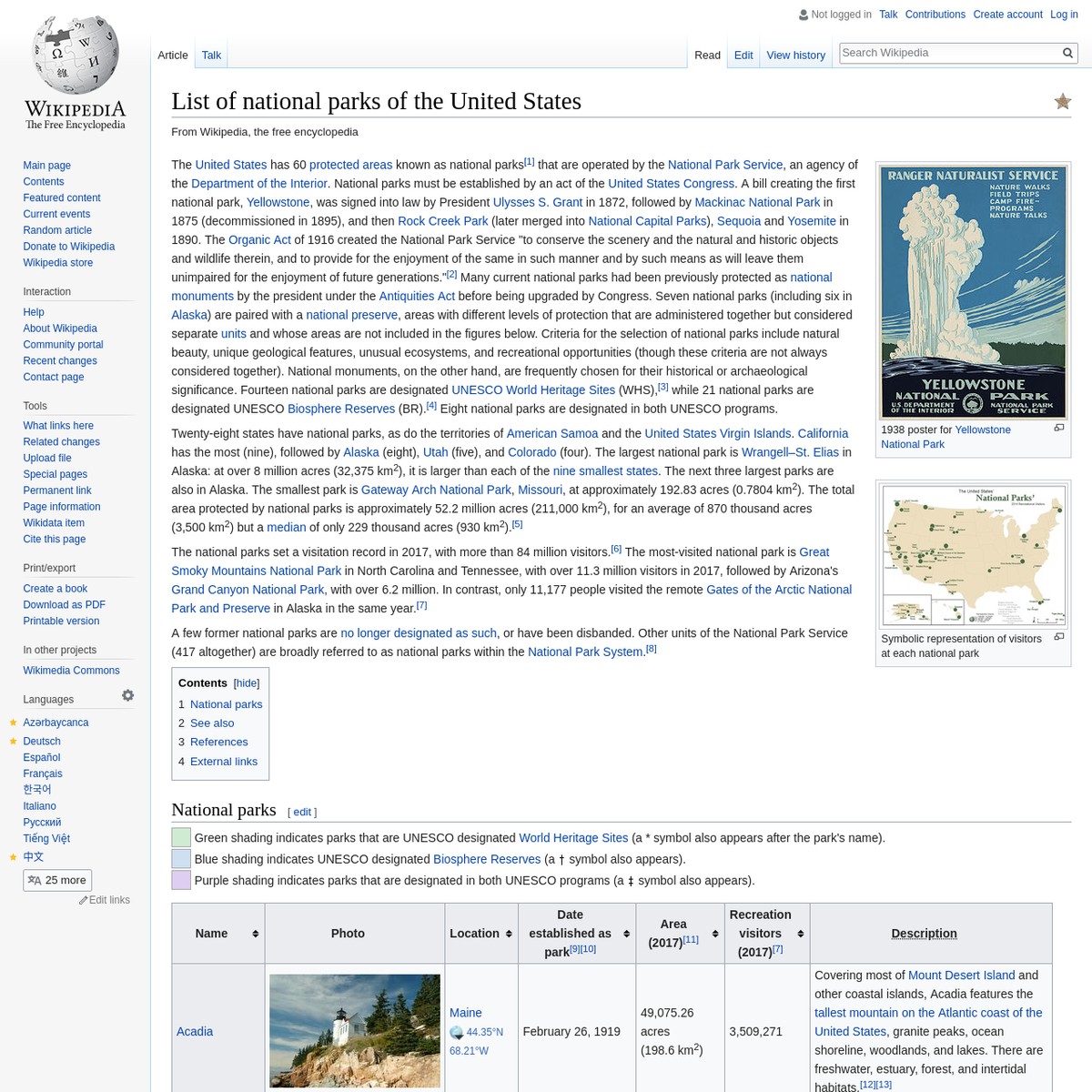Click the Log in link
Screen dimensions: 1092x1092
coord(1064,15)
